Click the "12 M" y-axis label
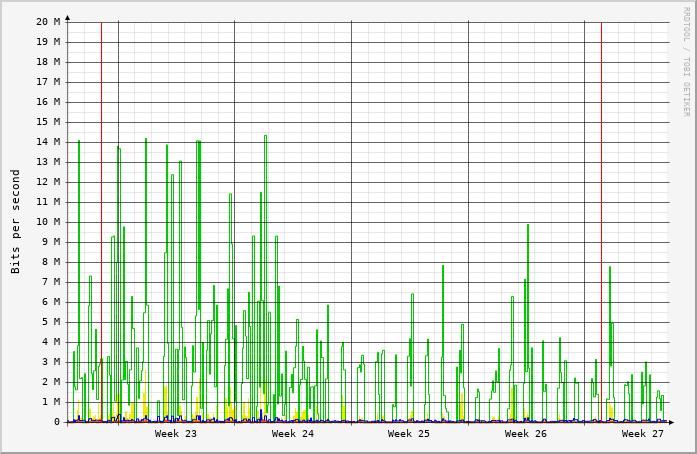This screenshot has width=697, height=454. [x=48, y=182]
